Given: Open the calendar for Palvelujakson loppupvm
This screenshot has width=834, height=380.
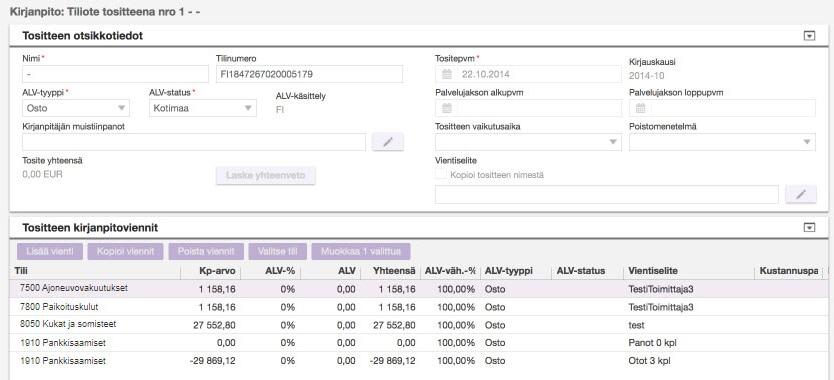Looking at the screenshot, I should coord(640,108).
